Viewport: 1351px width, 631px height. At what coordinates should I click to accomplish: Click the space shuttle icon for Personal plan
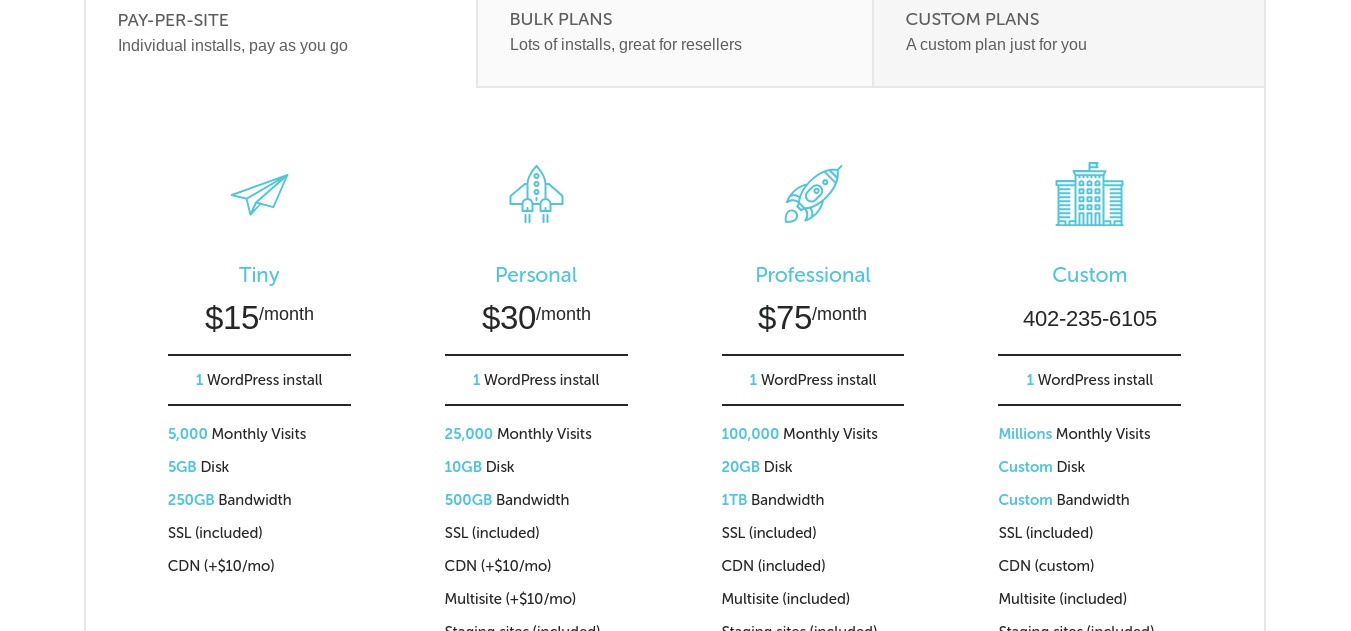(536, 194)
